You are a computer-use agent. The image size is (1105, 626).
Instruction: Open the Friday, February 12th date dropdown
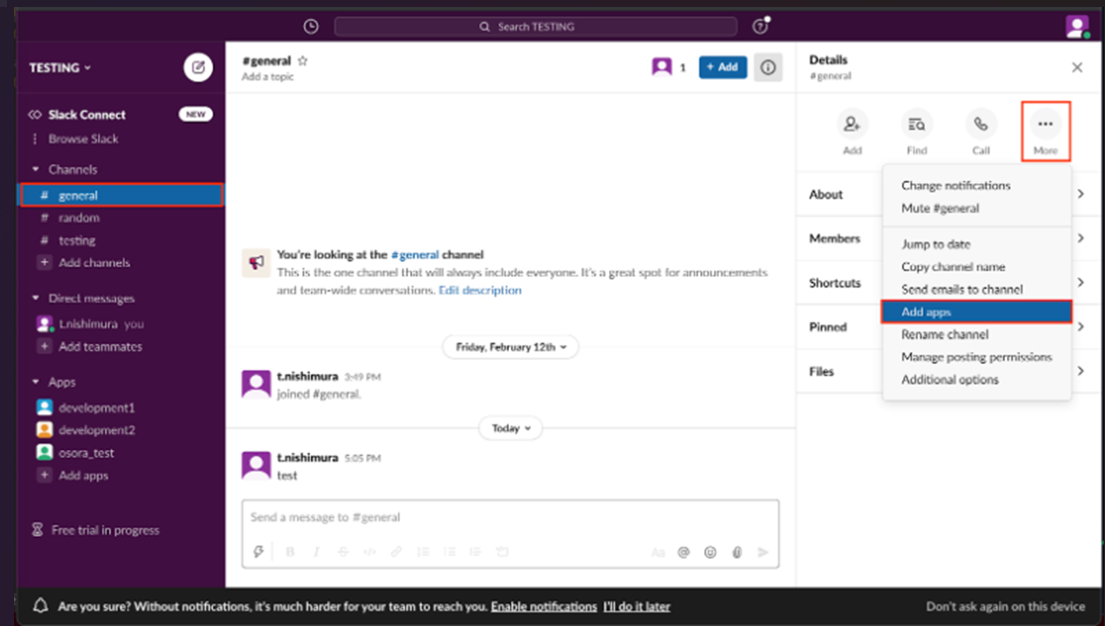tap(511, 347)
